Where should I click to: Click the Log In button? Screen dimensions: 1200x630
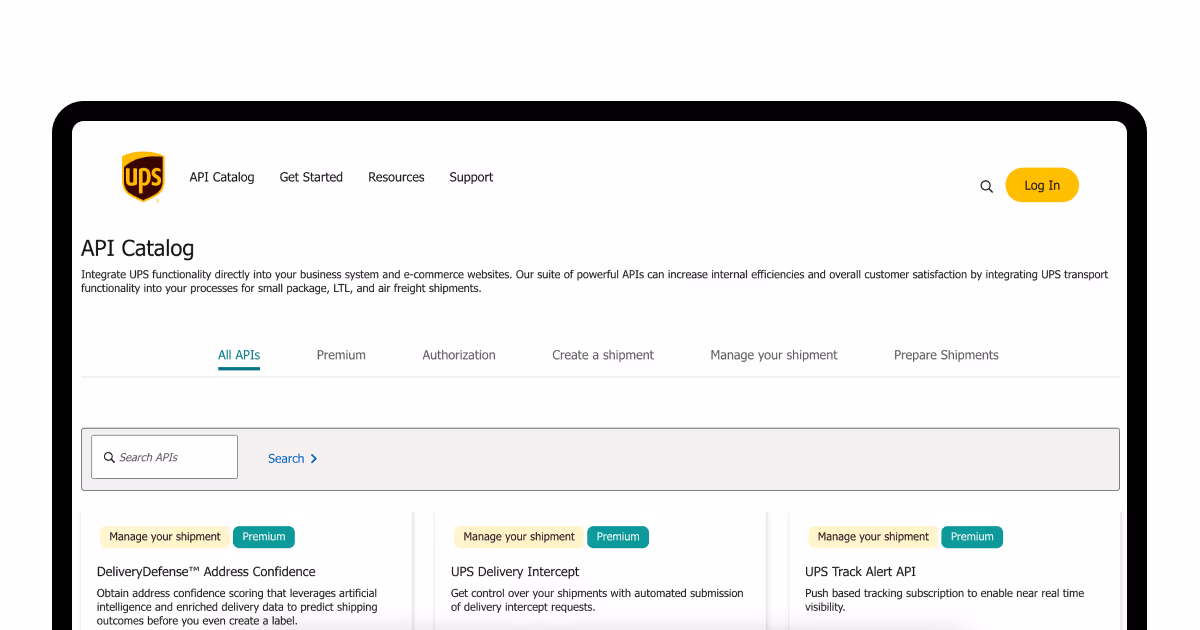[1042, 185]
